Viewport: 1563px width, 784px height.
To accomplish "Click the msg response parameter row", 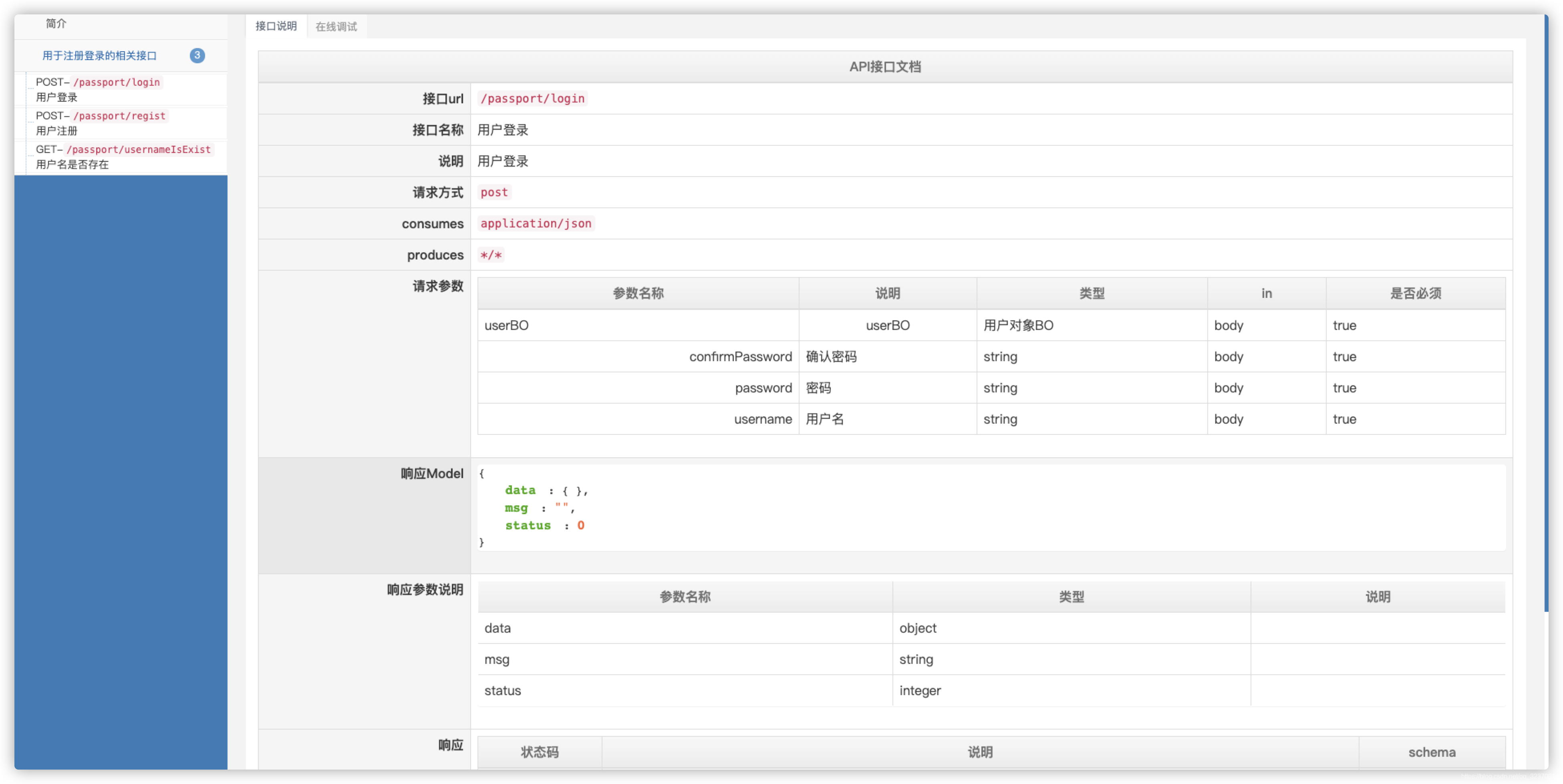I will 991,659.
